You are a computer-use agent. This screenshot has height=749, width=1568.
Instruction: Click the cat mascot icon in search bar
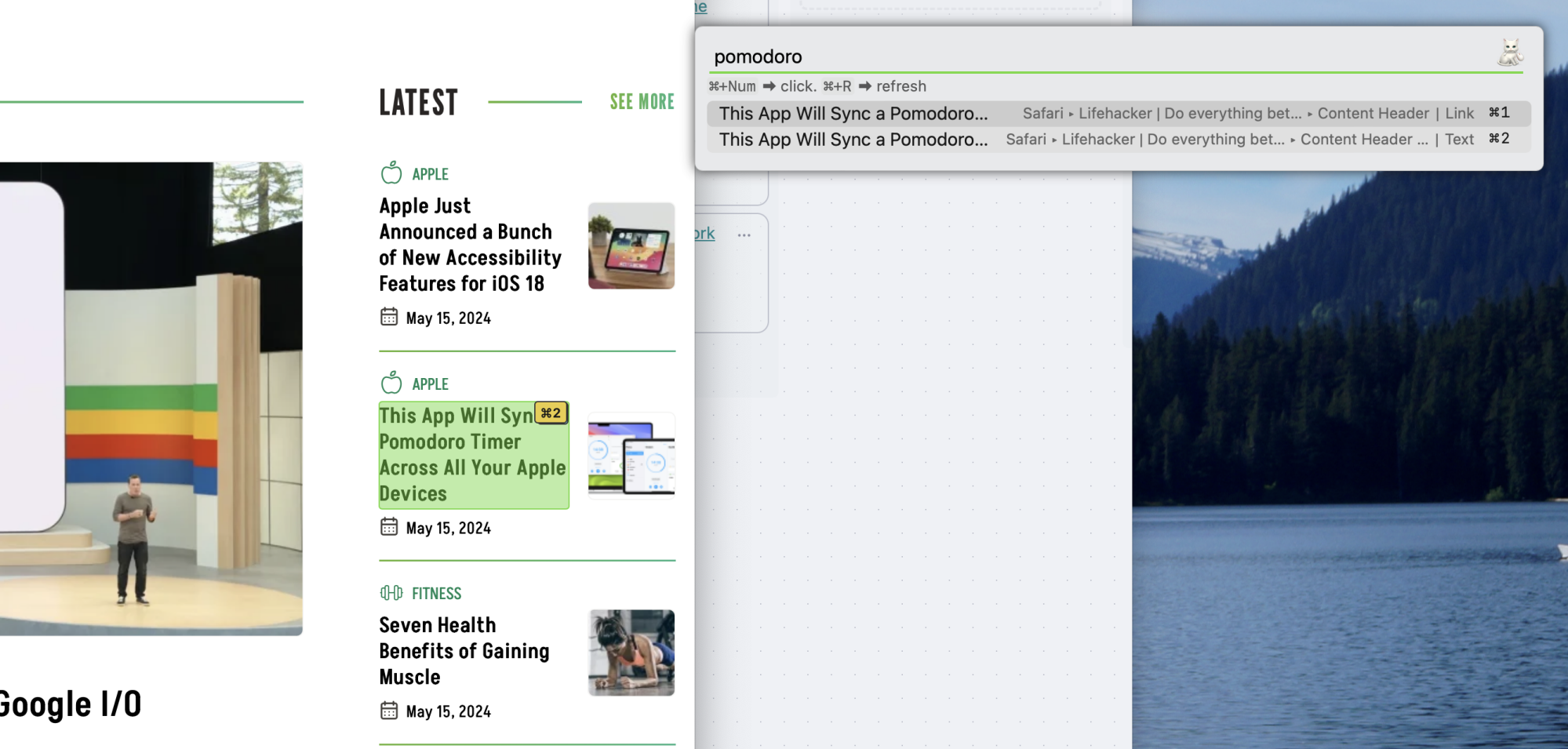(1510, 53)
